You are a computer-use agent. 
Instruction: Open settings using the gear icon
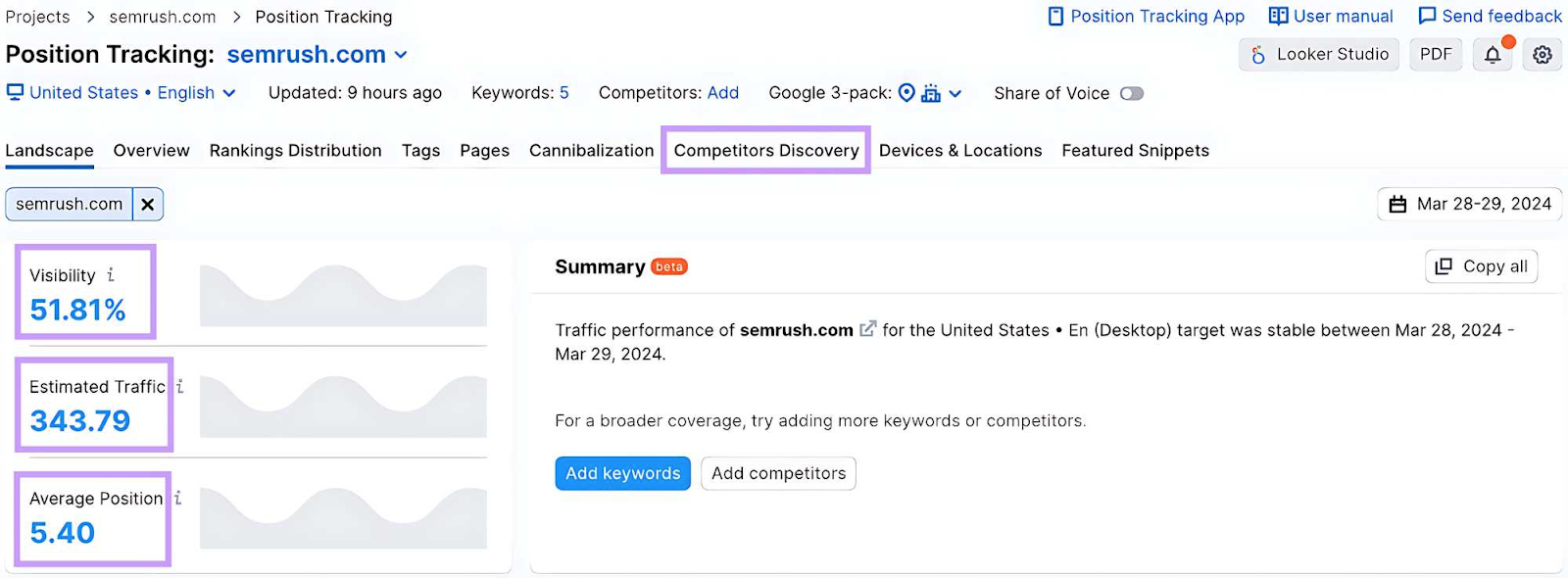[x=1542, y=54]
